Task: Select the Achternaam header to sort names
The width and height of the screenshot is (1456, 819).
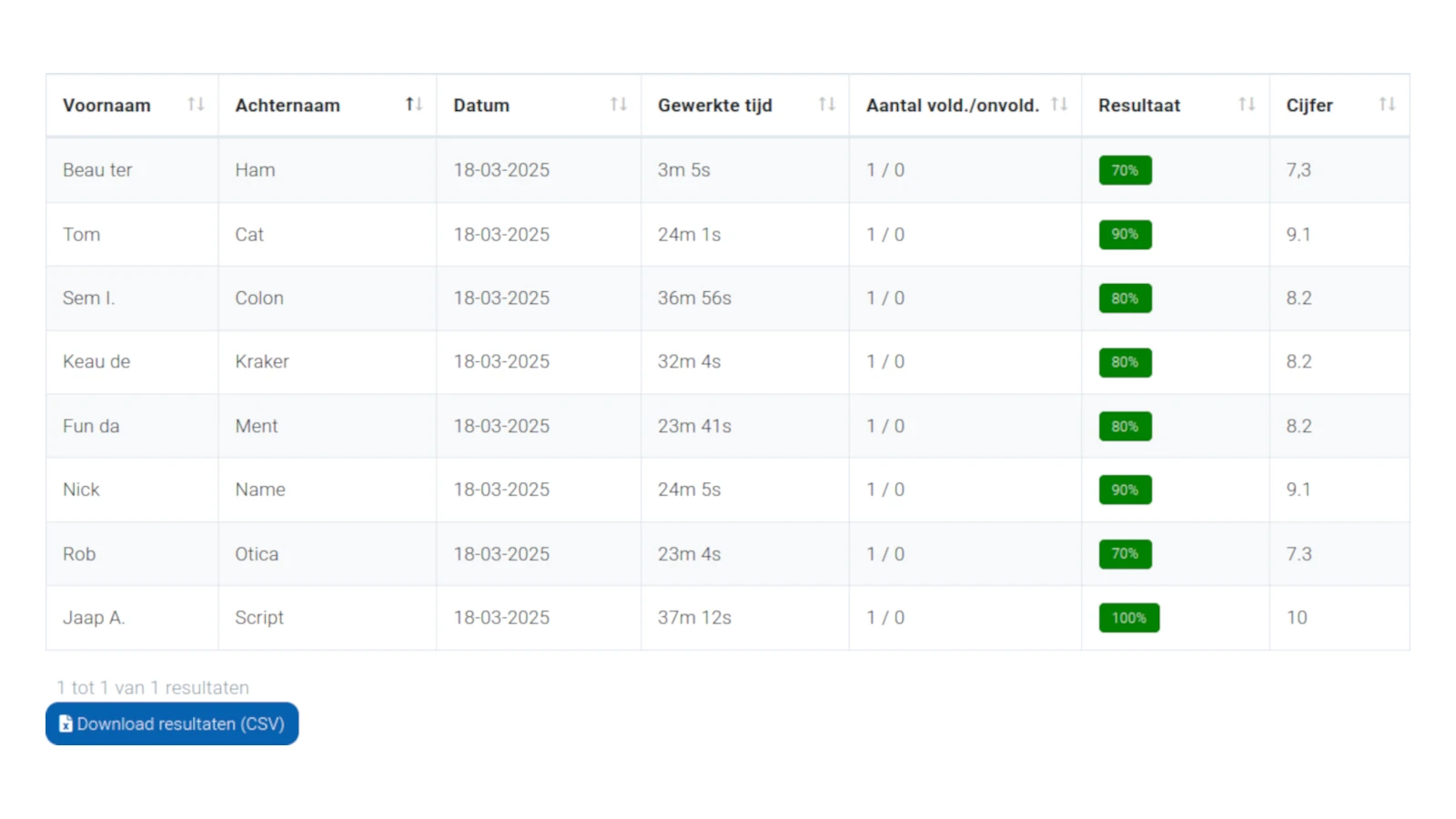Action: coord(288,105)
